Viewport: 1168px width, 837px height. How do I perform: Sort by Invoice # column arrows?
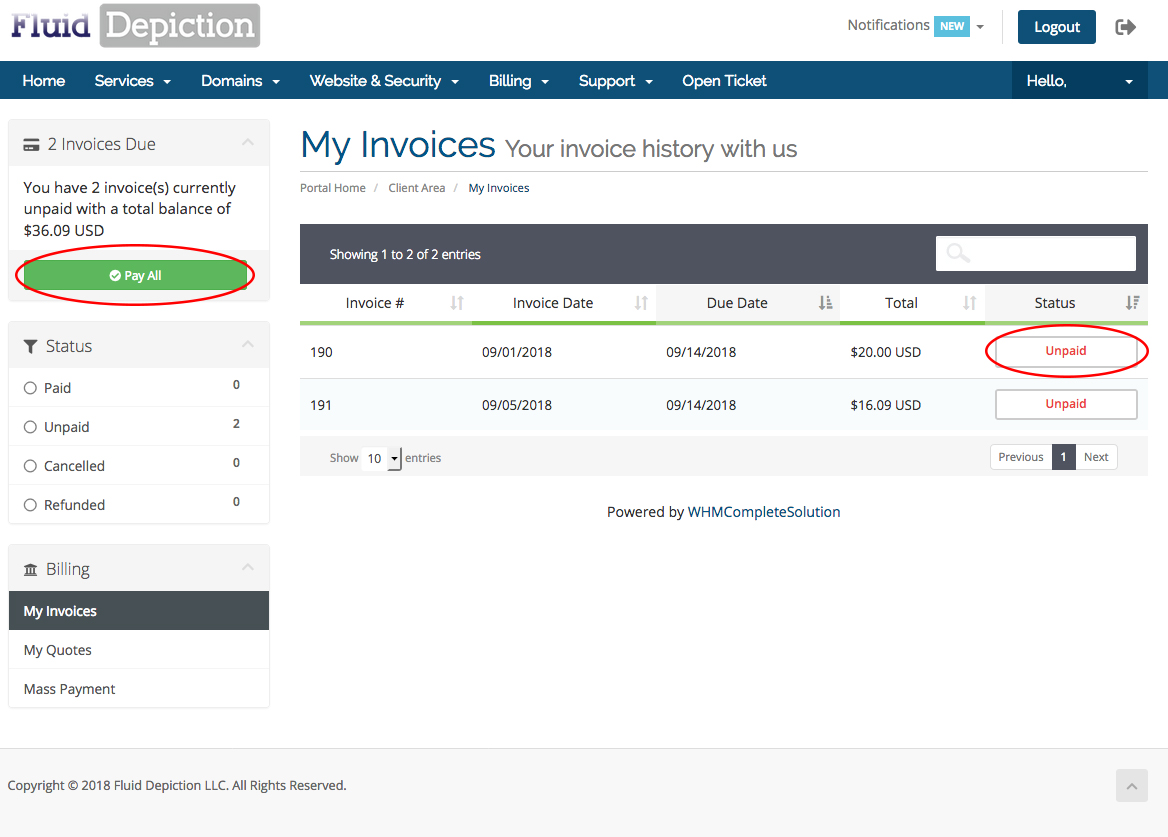457,302
